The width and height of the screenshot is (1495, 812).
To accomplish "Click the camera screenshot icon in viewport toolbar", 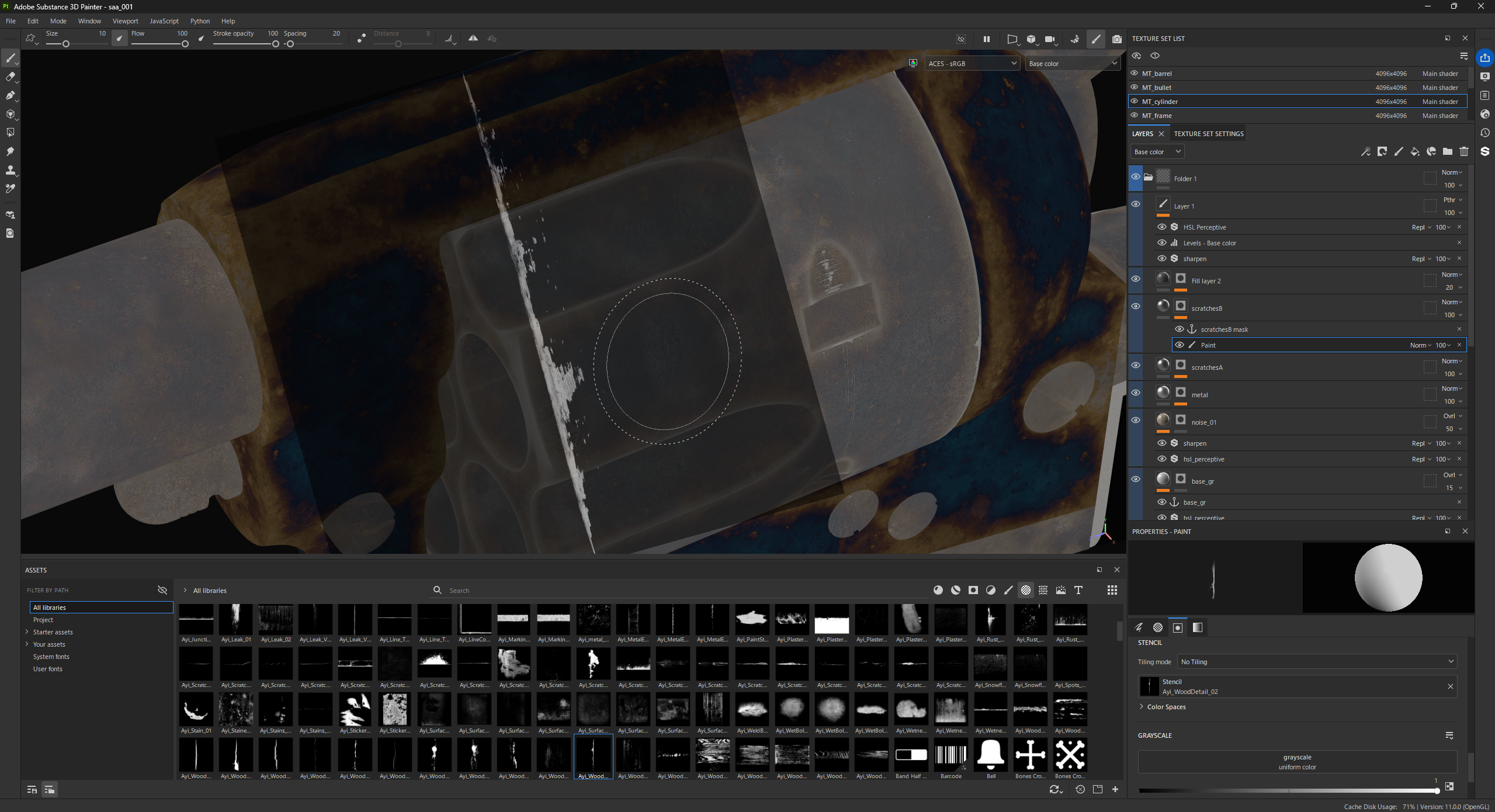I will pyautogui.click(x=1116, y=39).
